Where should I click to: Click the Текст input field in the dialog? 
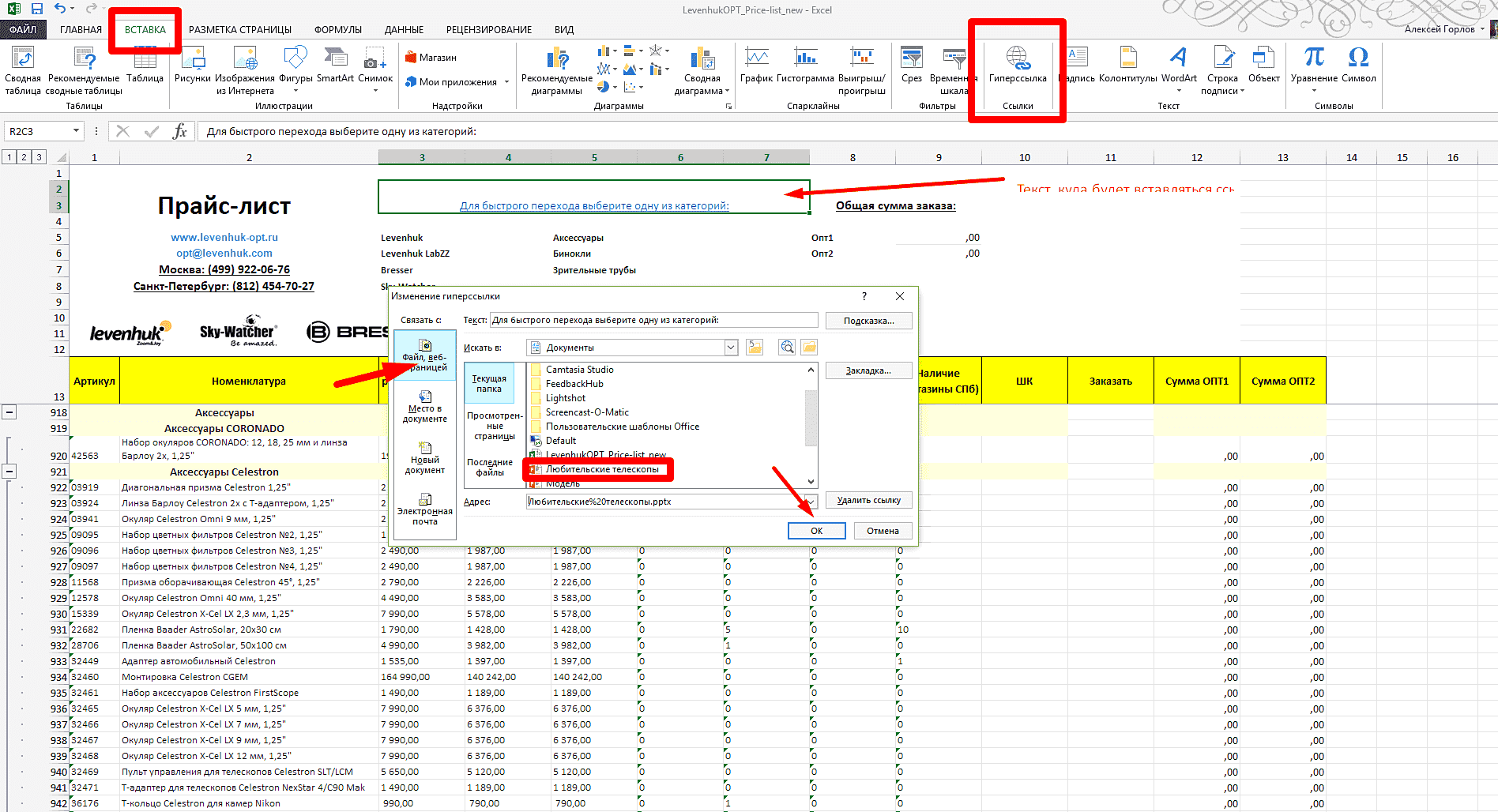[653, 320]
